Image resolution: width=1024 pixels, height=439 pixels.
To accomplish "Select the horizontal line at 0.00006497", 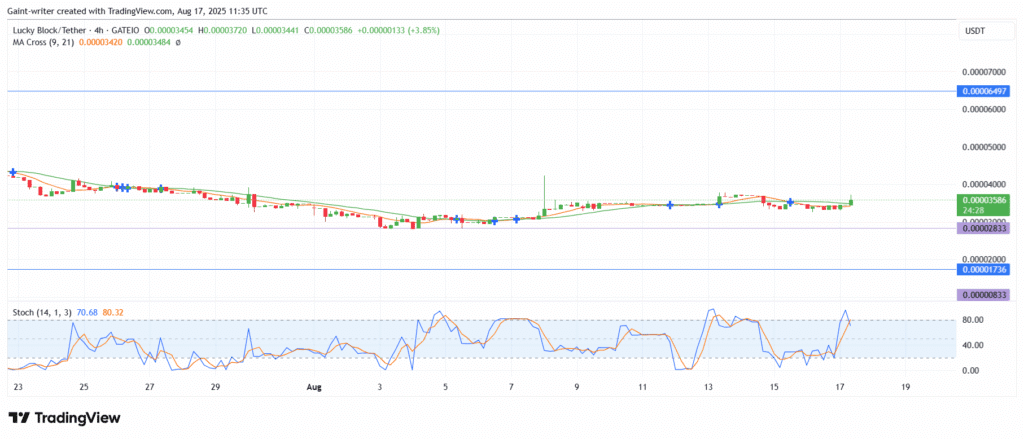I will pyautogui.click(x=482, y=91).
